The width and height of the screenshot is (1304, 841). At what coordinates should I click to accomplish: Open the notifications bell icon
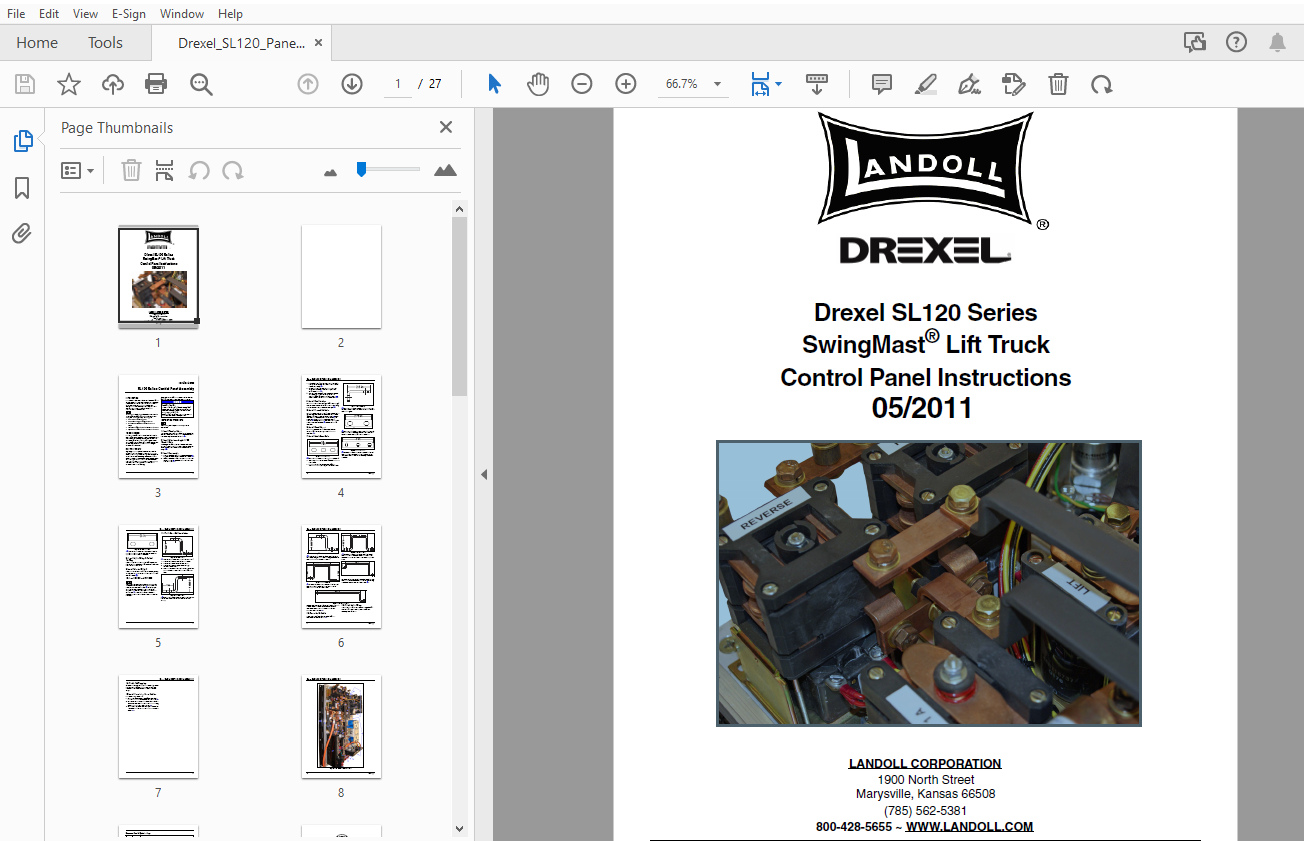point(1277,42)
